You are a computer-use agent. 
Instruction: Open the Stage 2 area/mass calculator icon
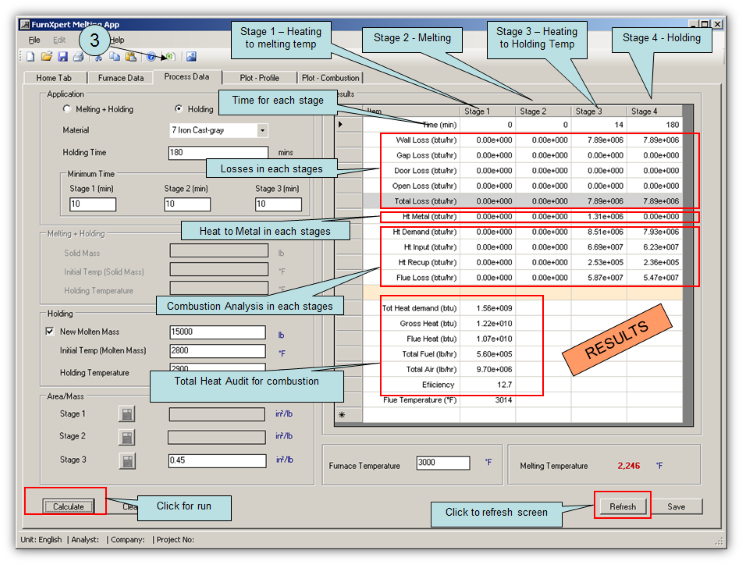click(x=127, y=437)
